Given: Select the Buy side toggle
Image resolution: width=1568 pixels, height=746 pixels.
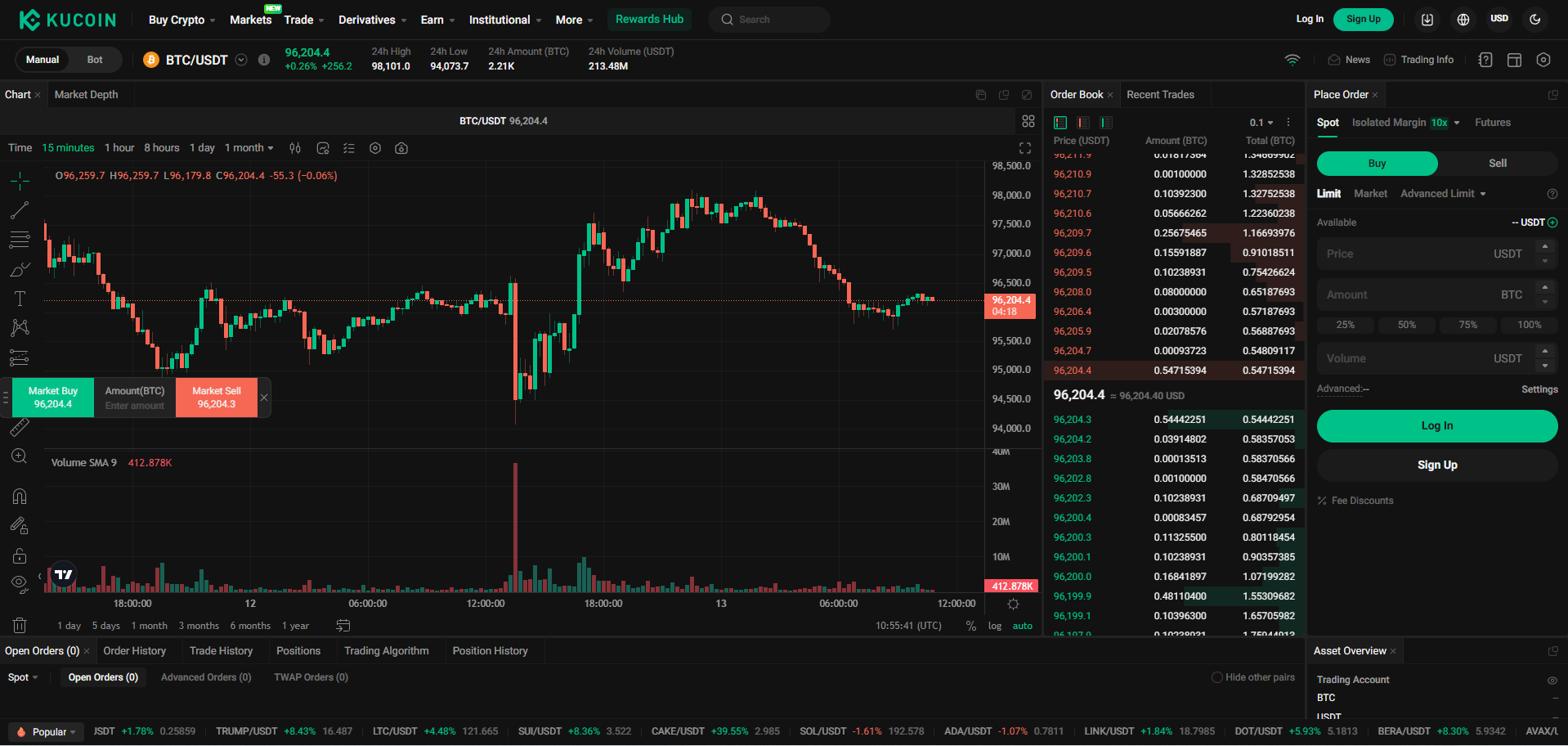Looking at the screenshot, I should pyautogui.click(x=1377, y=164).
